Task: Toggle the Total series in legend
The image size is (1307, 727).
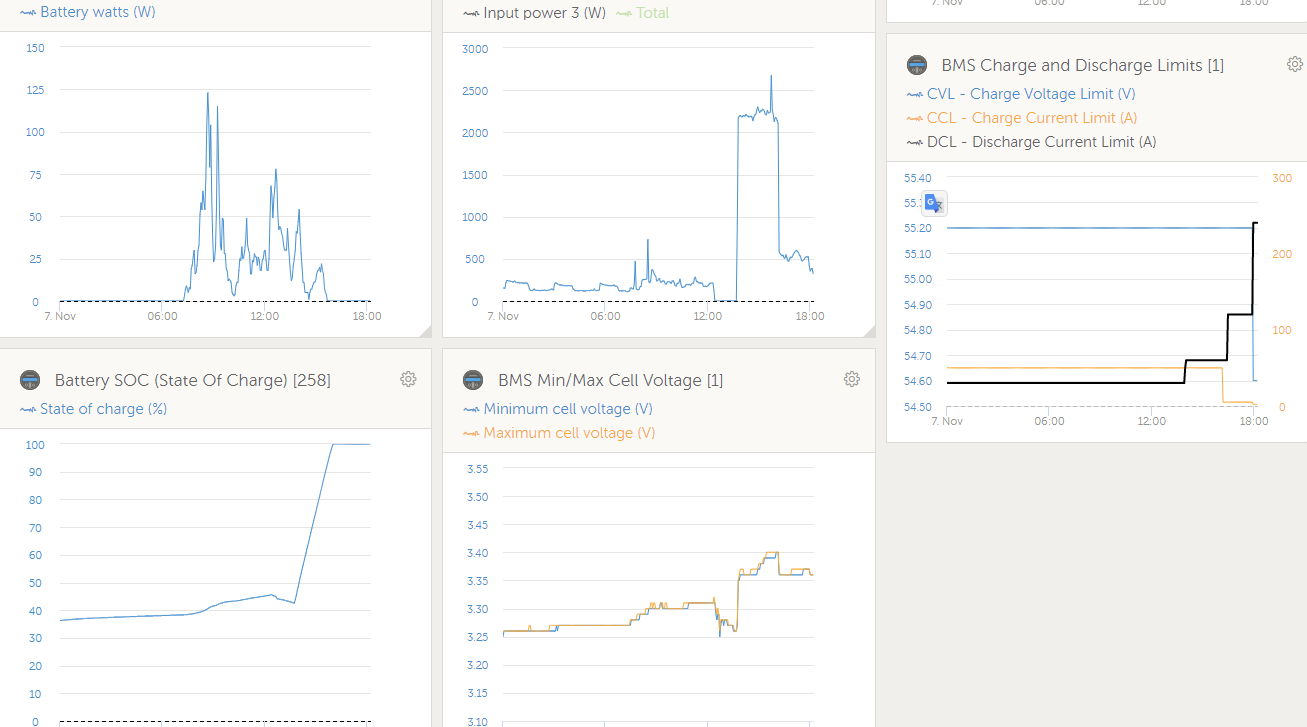Action: (652, 13)
